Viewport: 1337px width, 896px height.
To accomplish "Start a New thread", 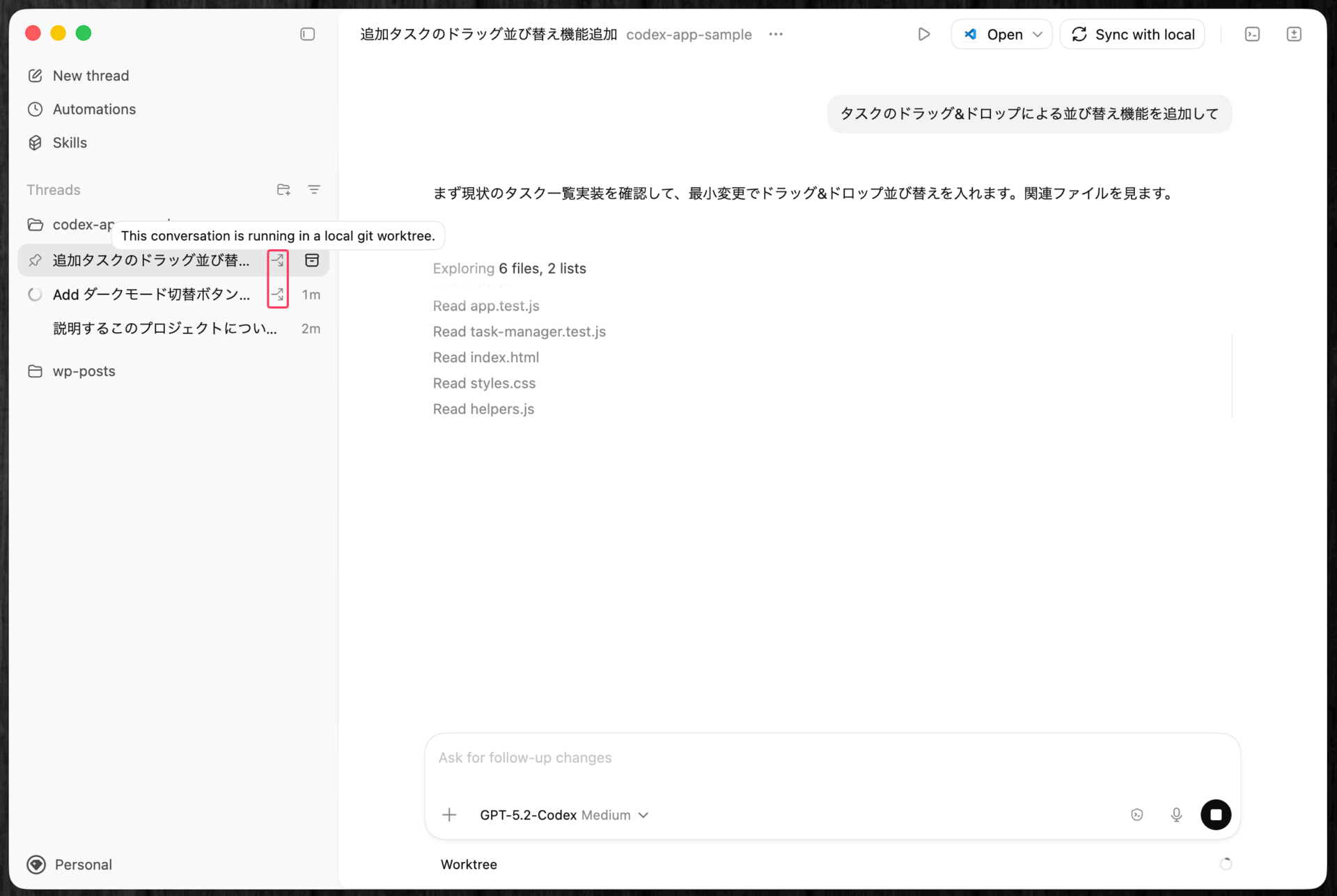I will (91, 75).
